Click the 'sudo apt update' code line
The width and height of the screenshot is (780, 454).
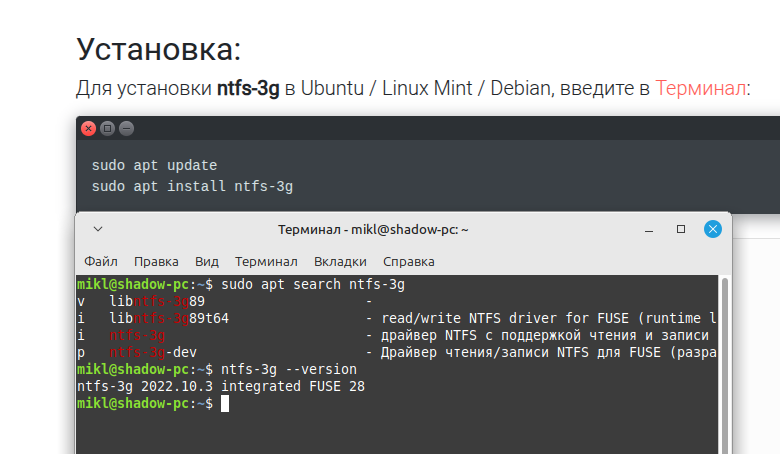click(154, 165)
